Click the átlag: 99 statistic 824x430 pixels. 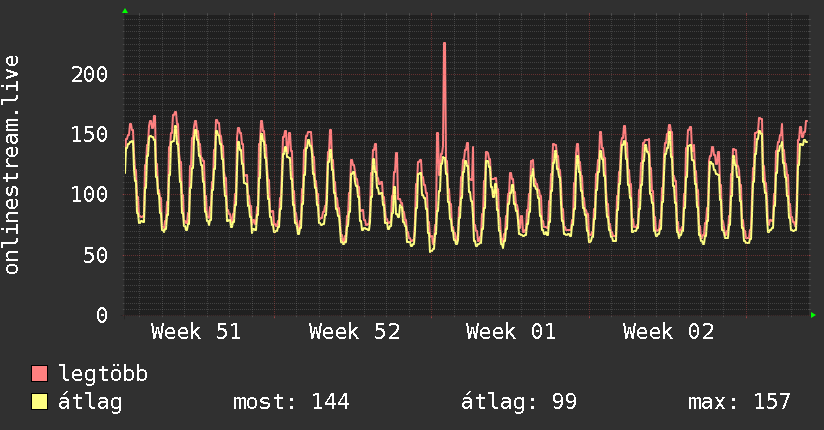(519, 402)
